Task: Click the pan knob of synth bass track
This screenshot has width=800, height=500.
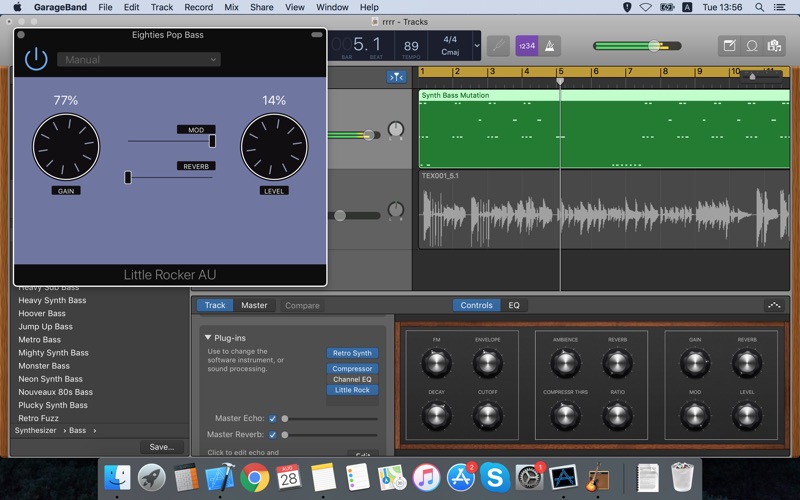Action: (396, 130)
